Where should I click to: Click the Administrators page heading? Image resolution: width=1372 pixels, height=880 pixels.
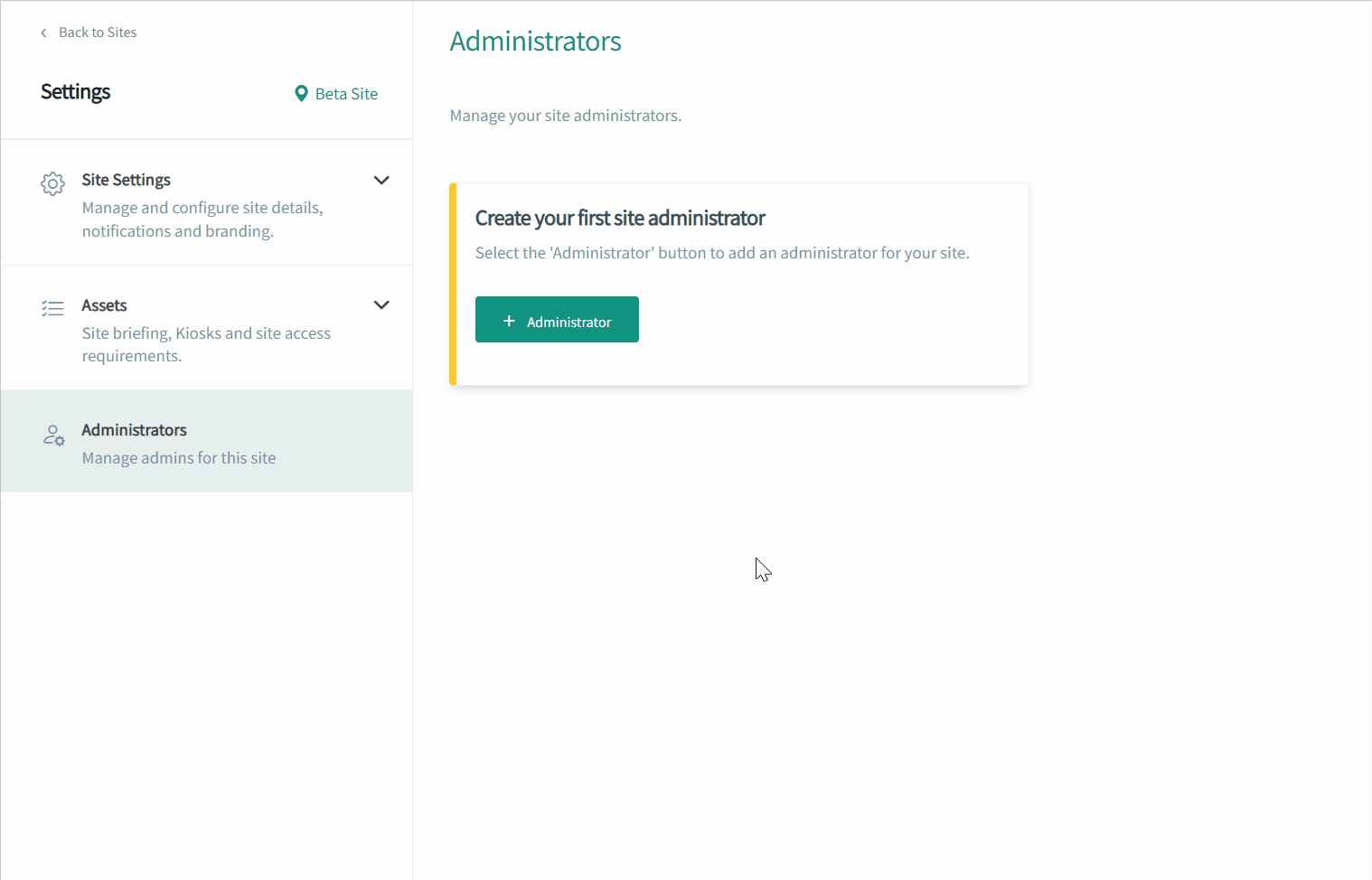[x=536, y=42]
